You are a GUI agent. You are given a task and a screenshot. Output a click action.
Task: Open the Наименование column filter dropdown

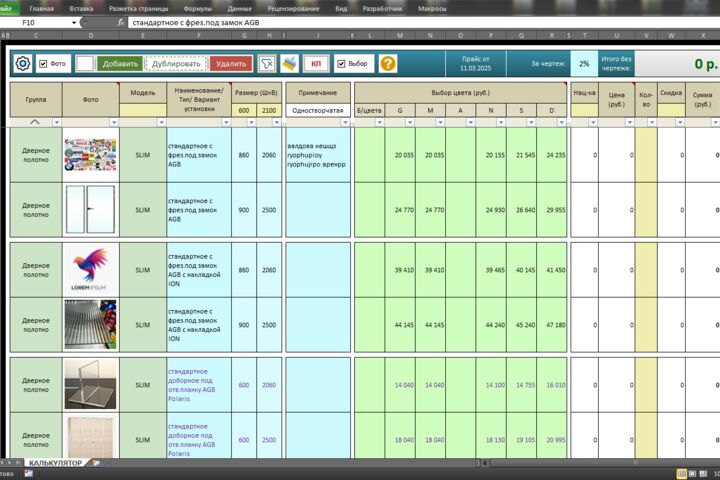click(226, 122)
